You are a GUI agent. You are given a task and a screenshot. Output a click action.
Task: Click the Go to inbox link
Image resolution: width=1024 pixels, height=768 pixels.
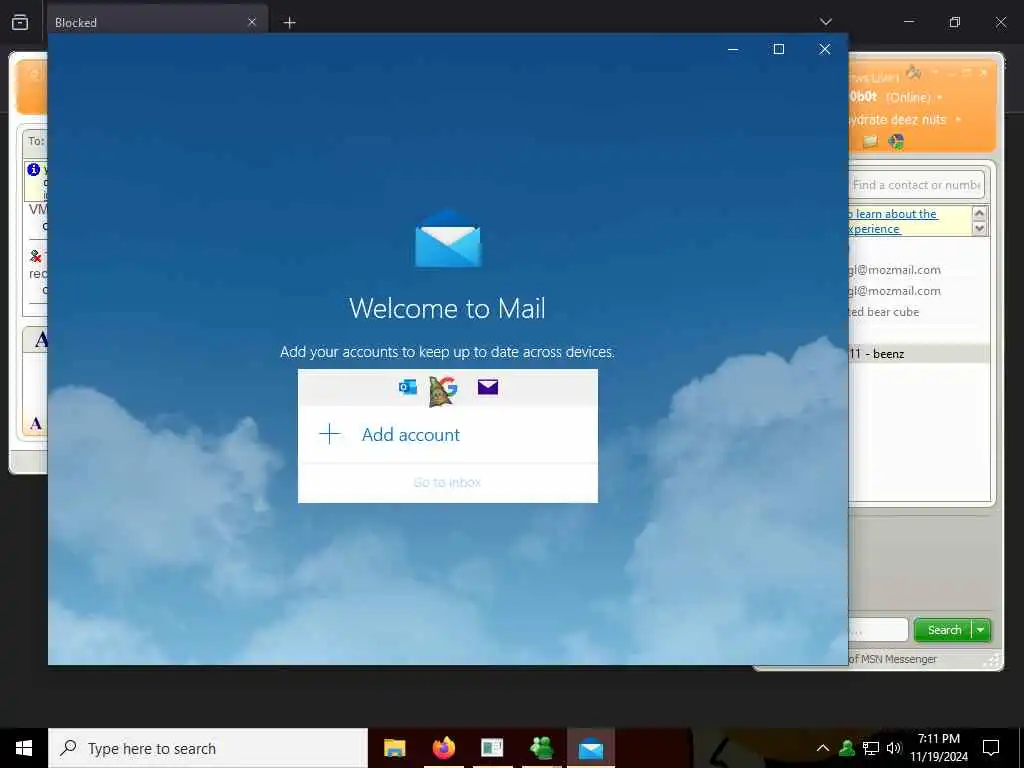[447, 483]
